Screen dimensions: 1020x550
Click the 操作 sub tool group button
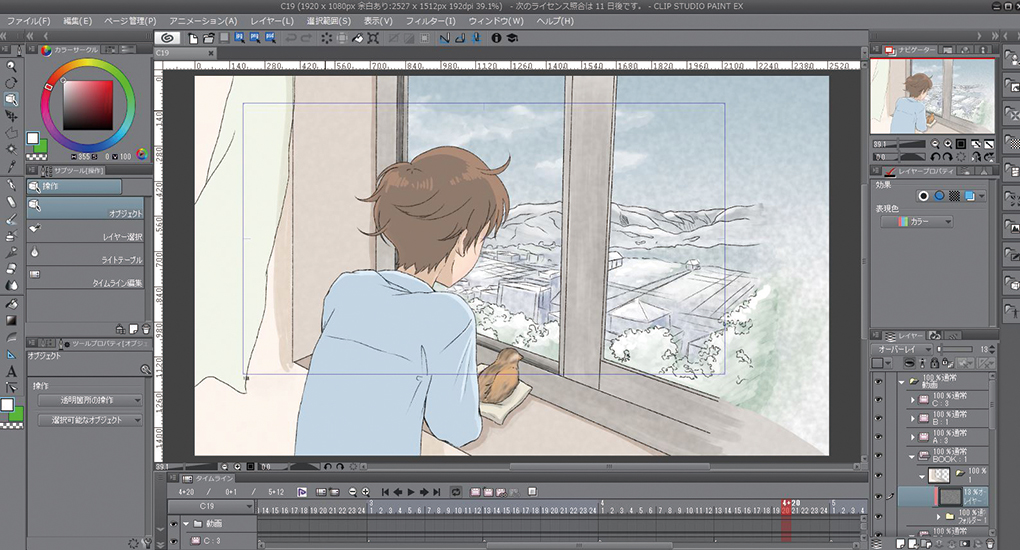click(74, 186)
